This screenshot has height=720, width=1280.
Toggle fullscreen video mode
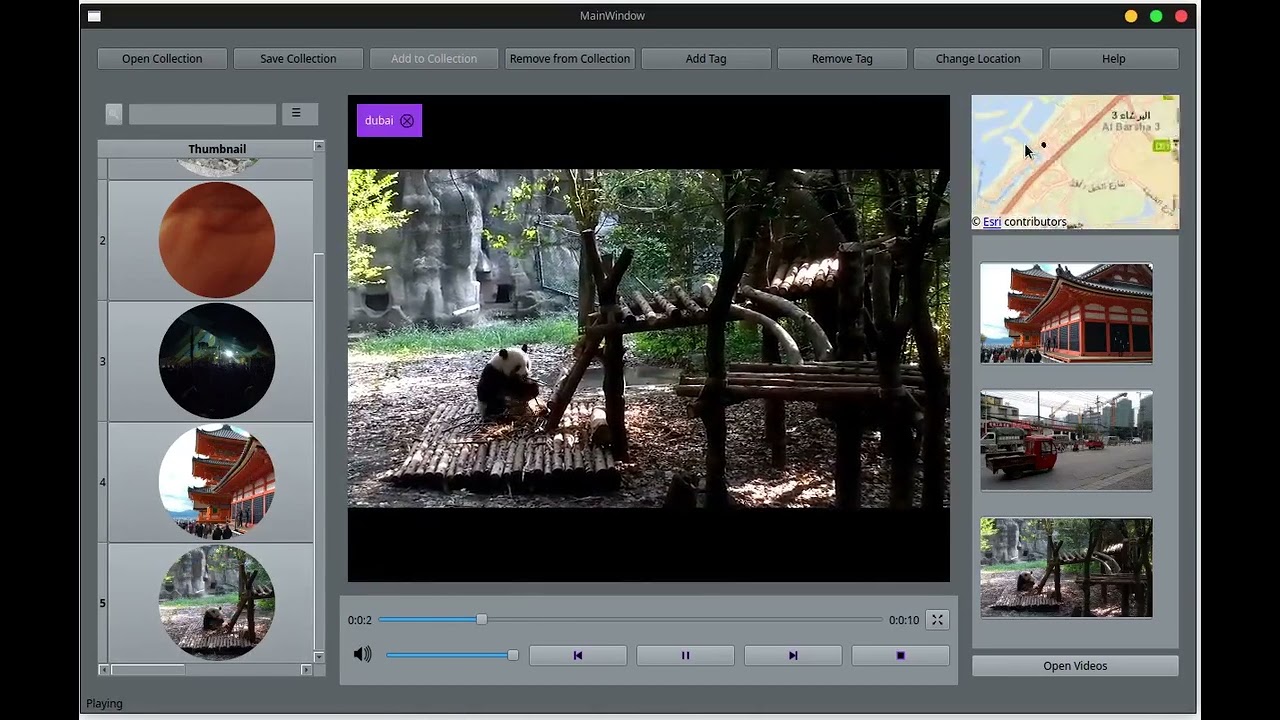click(x=938, y=620)
